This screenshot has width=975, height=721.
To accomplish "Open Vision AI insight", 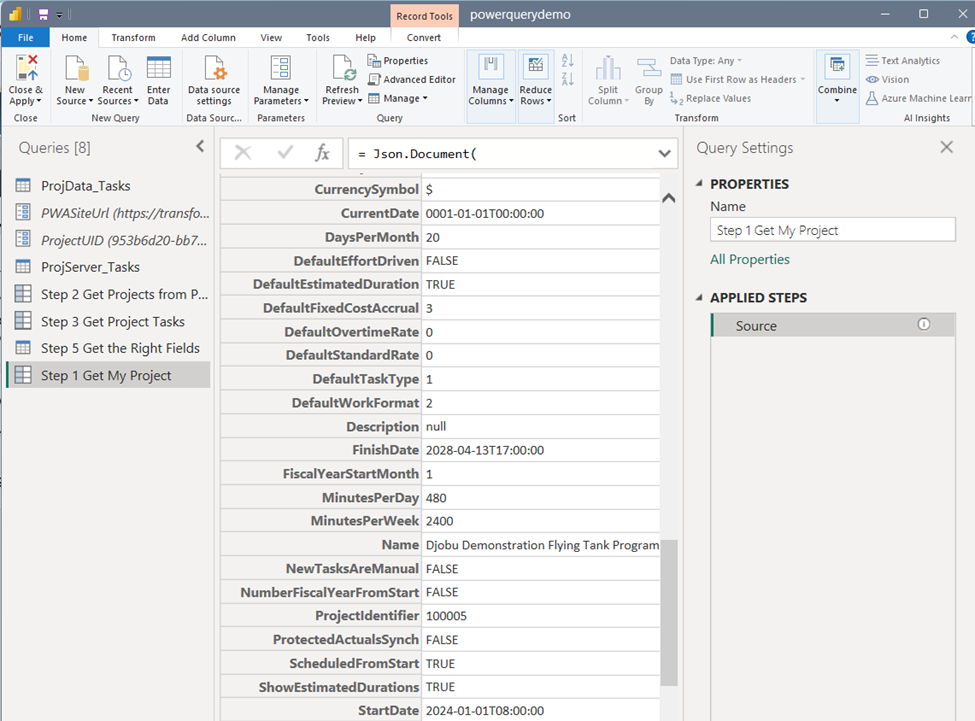I will [x=887, y=80].
